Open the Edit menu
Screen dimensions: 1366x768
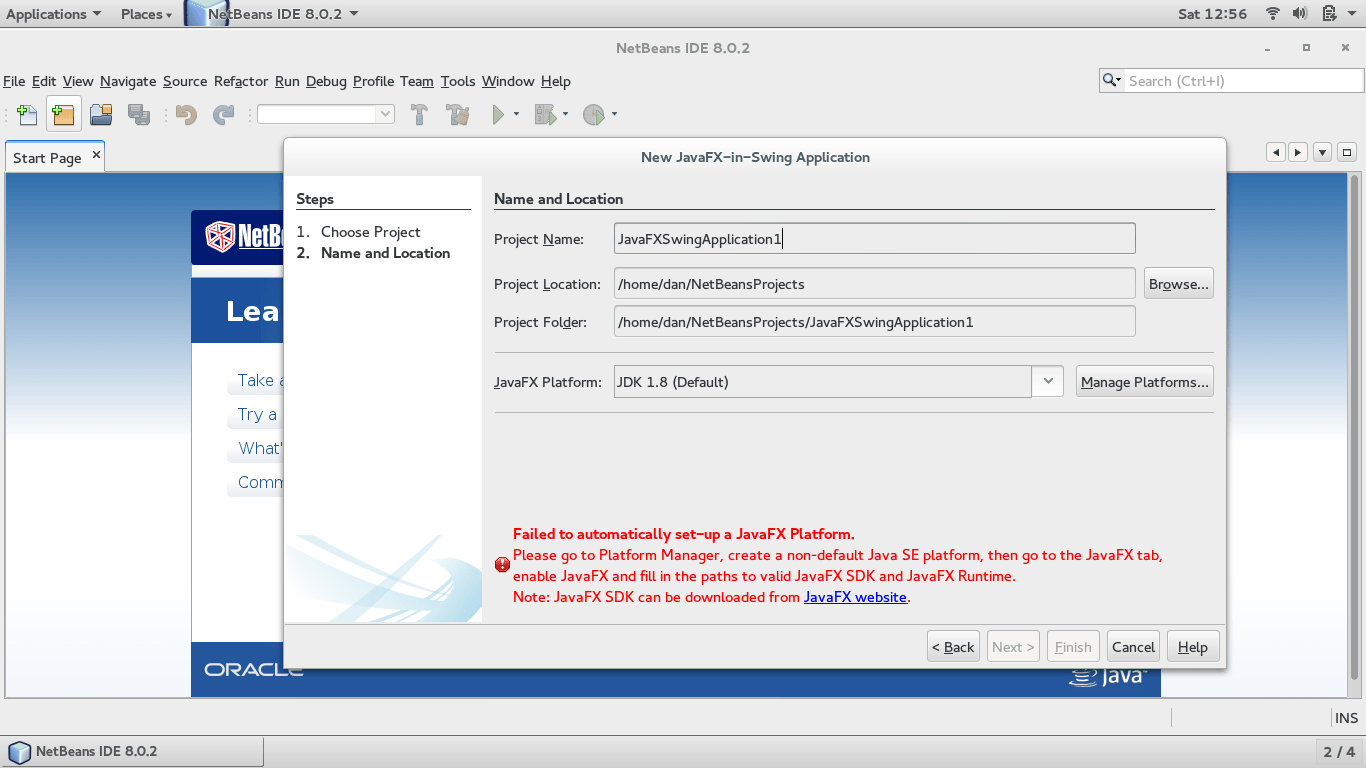click(x=44, y=81)
